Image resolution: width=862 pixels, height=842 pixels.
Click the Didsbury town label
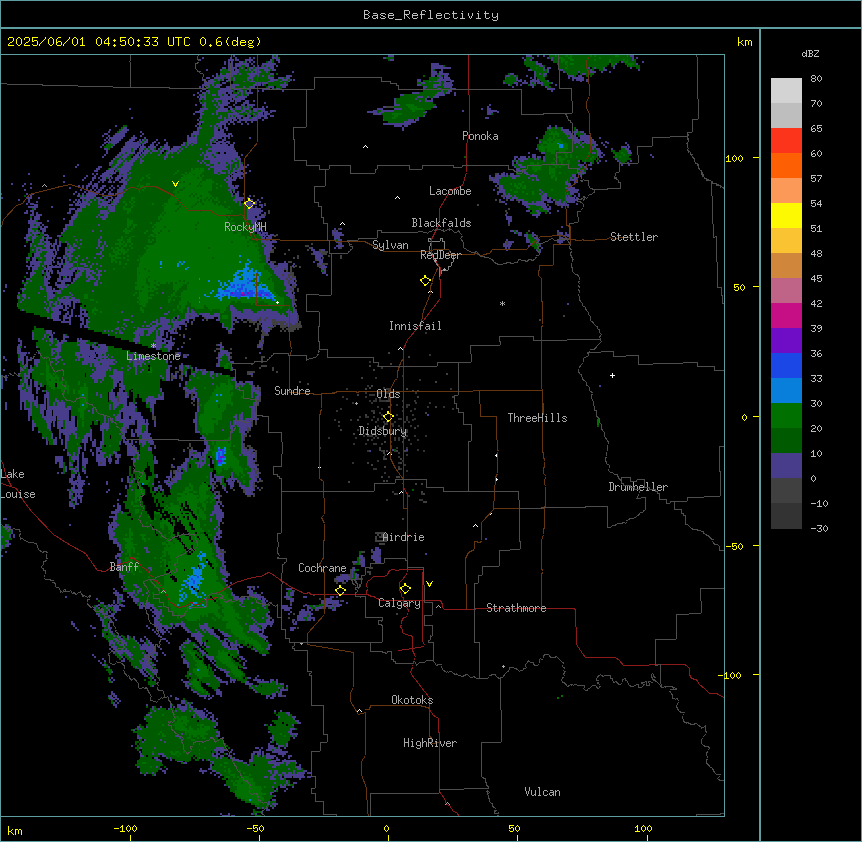[x=383, y=431]
